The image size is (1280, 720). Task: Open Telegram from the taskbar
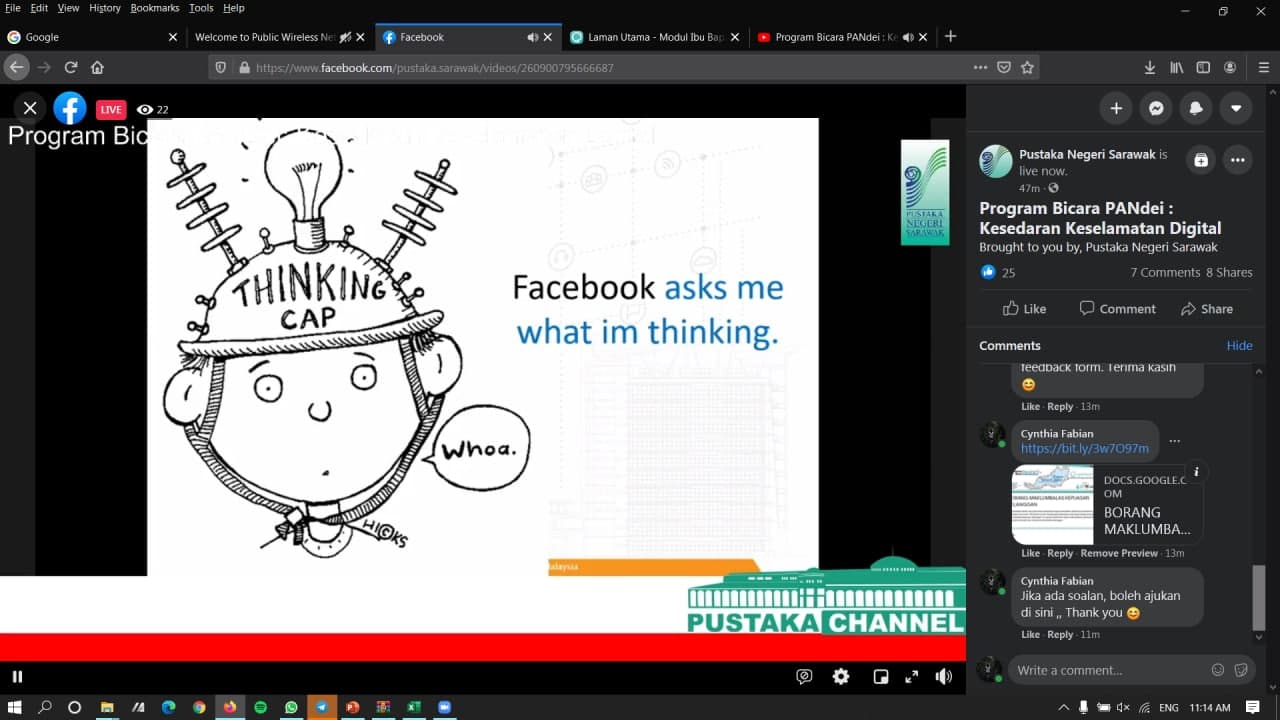click(x=322, y=707)
